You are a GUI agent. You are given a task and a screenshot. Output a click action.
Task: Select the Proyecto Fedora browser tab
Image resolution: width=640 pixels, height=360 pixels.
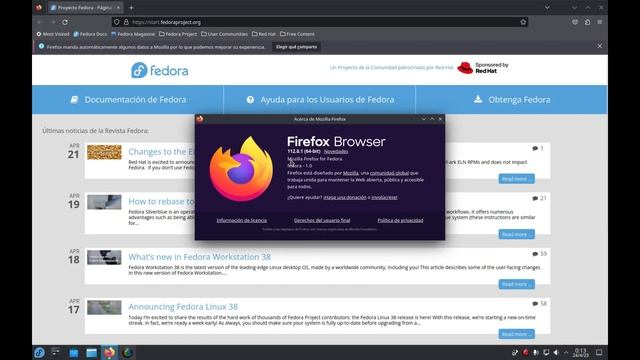pyautogui.click(x=85, y=7)
